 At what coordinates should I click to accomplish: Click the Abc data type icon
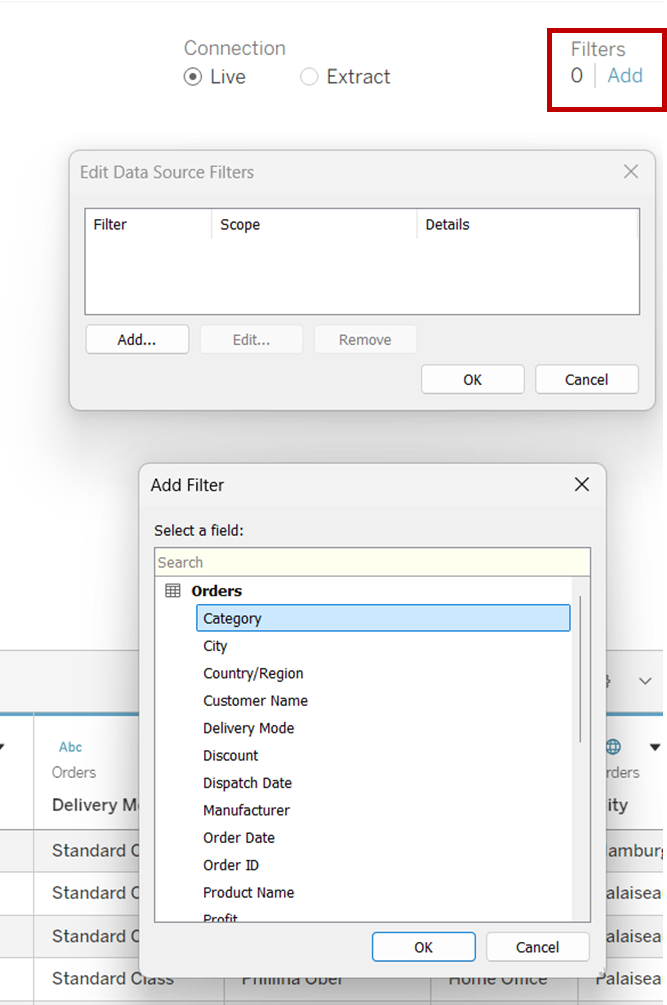(x=70, y=747)
